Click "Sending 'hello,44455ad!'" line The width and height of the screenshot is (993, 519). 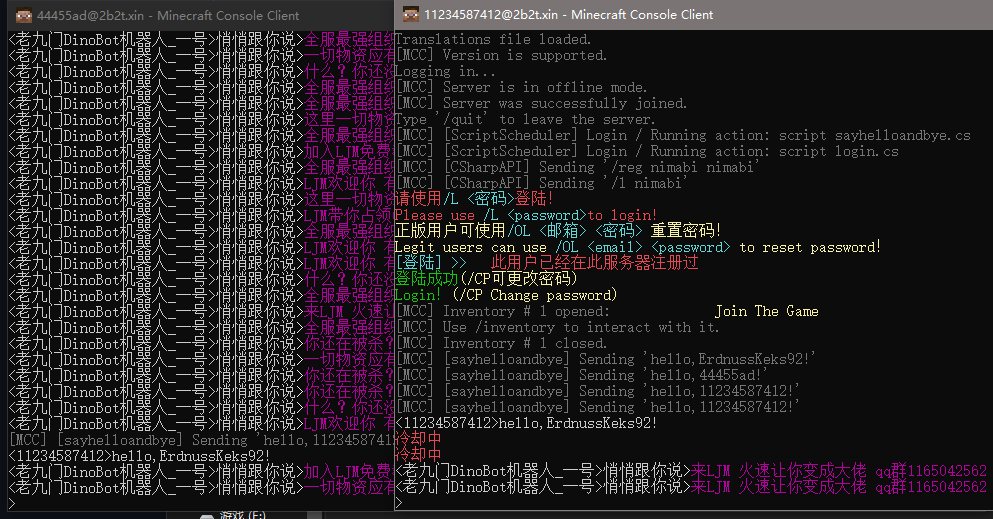click(581, 375)
